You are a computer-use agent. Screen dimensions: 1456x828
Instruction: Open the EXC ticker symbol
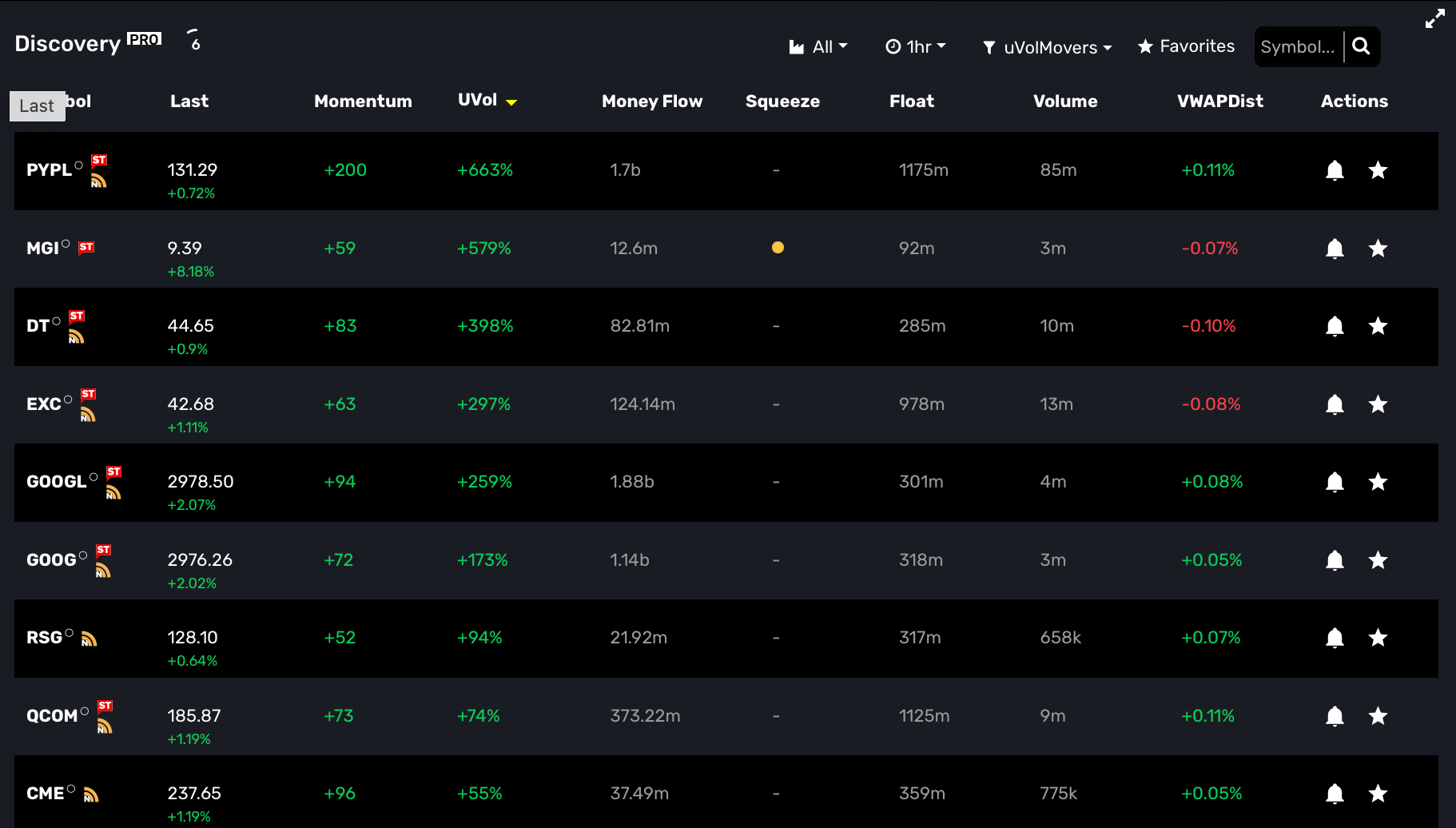[44, 404]
